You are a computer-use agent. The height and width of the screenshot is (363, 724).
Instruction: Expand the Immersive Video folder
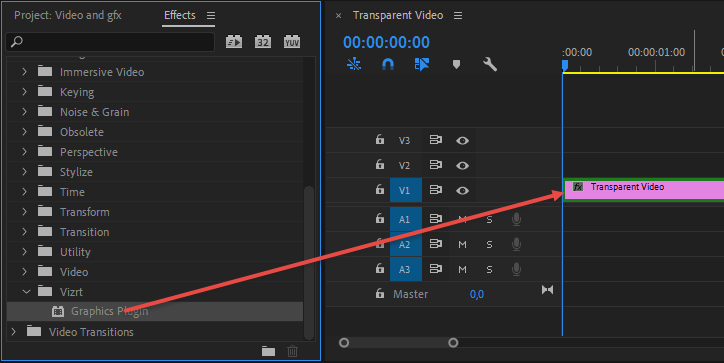[24, 72]
